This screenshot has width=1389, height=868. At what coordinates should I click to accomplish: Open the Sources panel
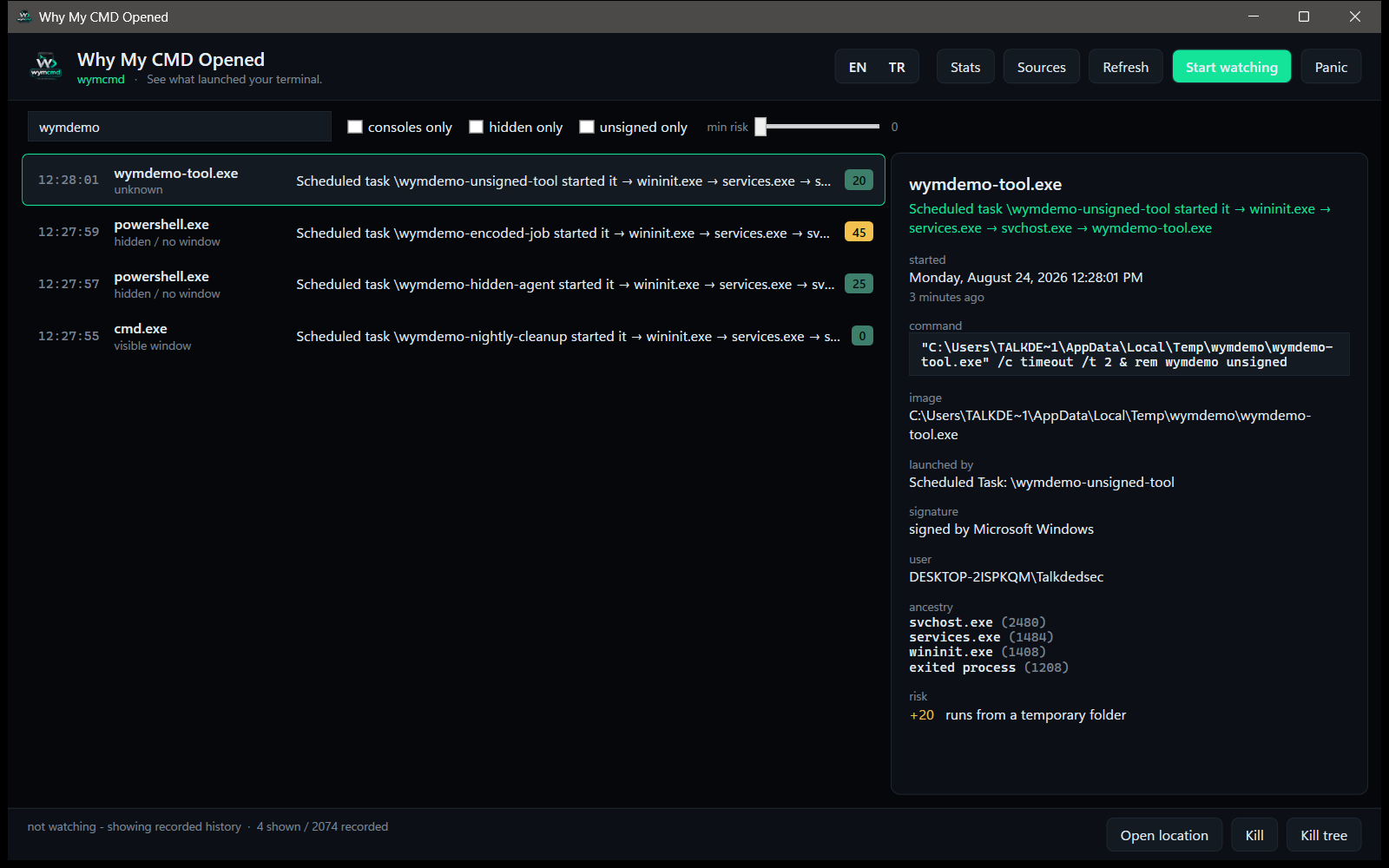[x=1042, y=67]
